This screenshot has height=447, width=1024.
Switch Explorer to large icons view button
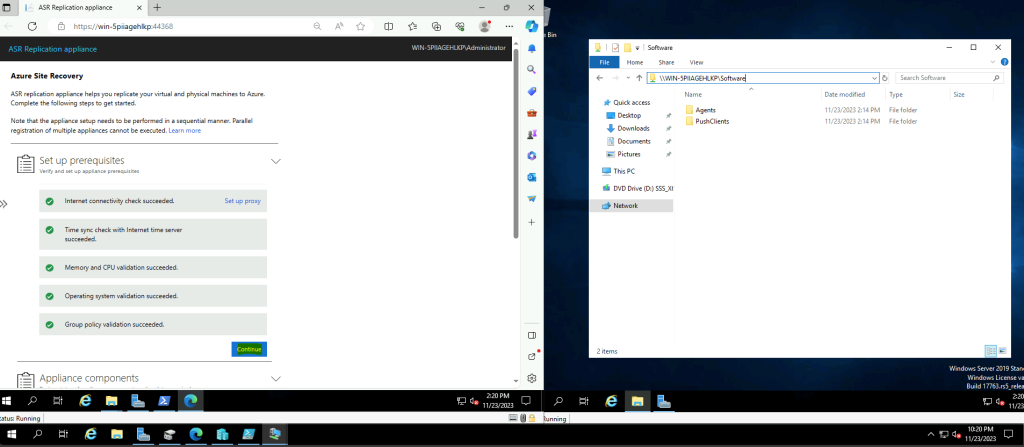(1002, 351)
